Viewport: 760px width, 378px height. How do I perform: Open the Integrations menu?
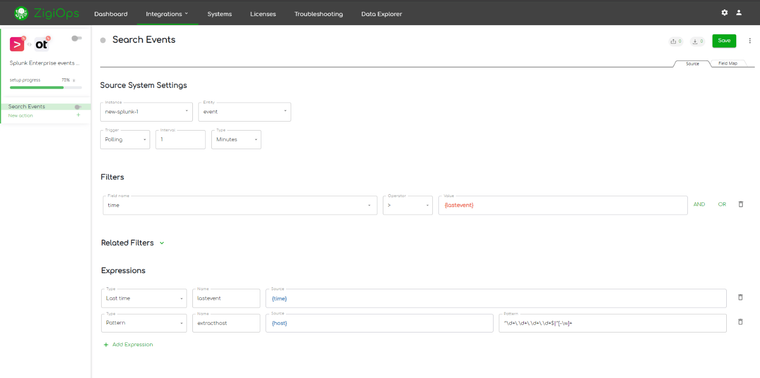tap(167, 14)
